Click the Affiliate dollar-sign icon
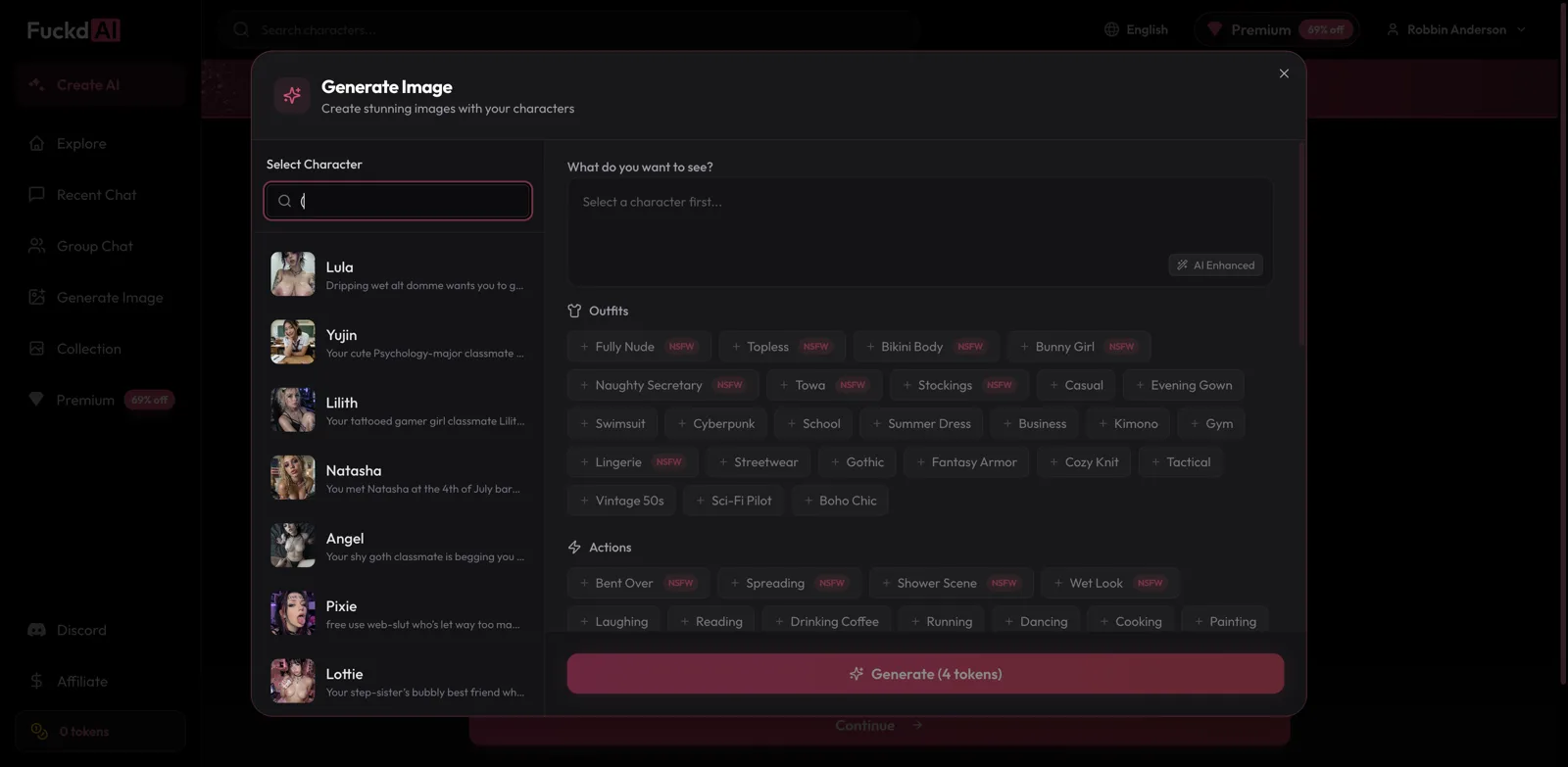This screenshot has width=1568, height=767. (36, 681)
